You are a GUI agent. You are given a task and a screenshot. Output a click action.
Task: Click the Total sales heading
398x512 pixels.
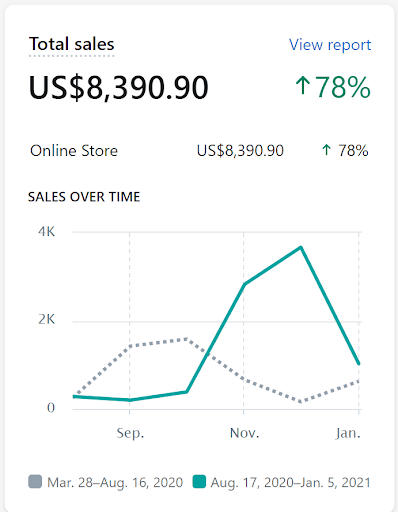point(72,44)
